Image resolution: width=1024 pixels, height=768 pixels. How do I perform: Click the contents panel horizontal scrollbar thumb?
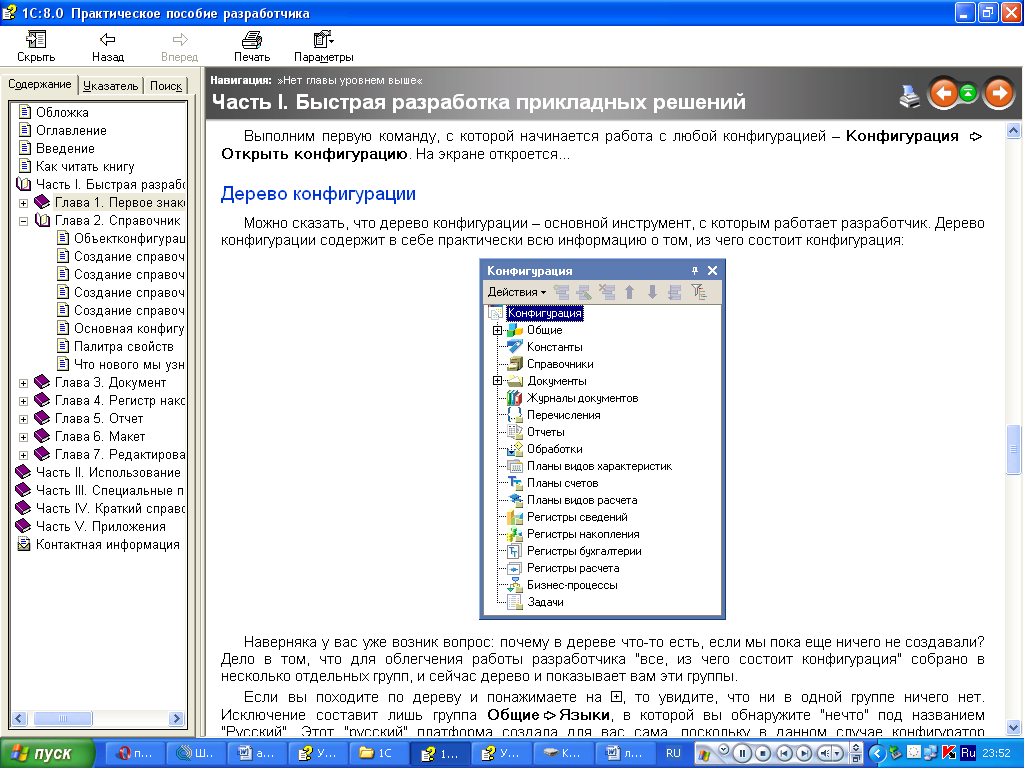pyautogui.click(x=63, y=718)
